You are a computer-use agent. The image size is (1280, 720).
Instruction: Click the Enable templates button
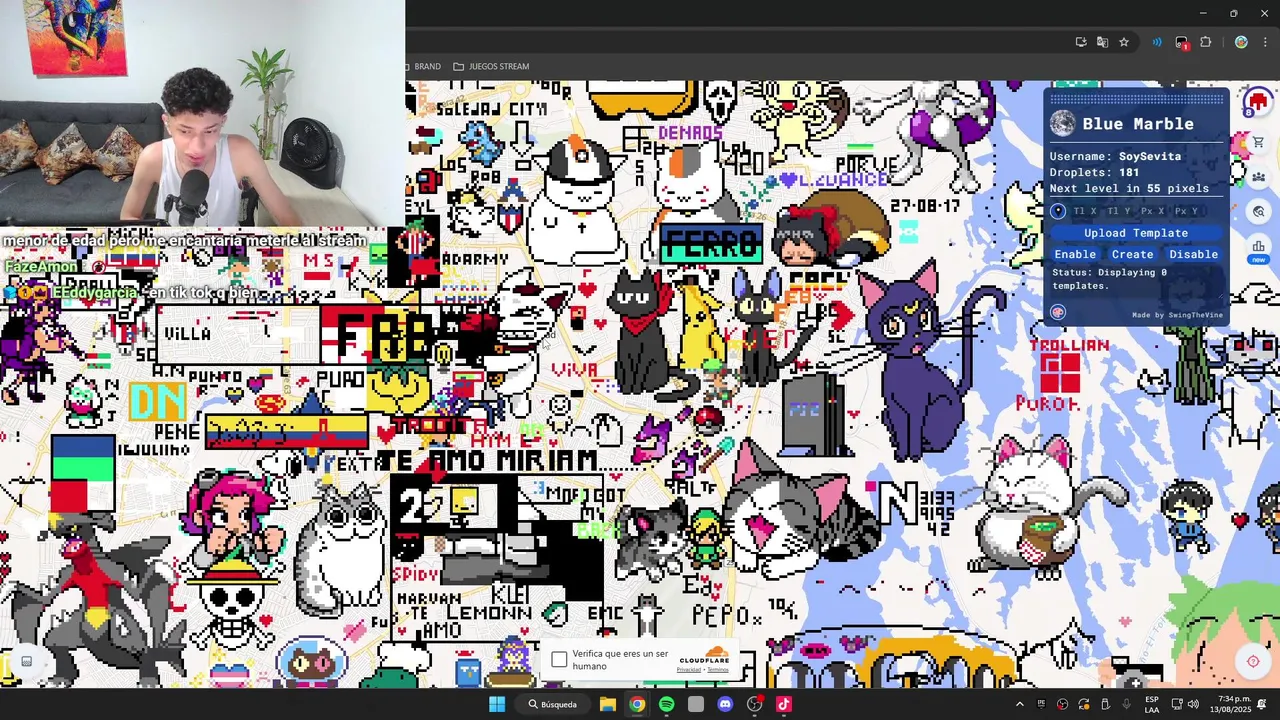click(1075, 254)
